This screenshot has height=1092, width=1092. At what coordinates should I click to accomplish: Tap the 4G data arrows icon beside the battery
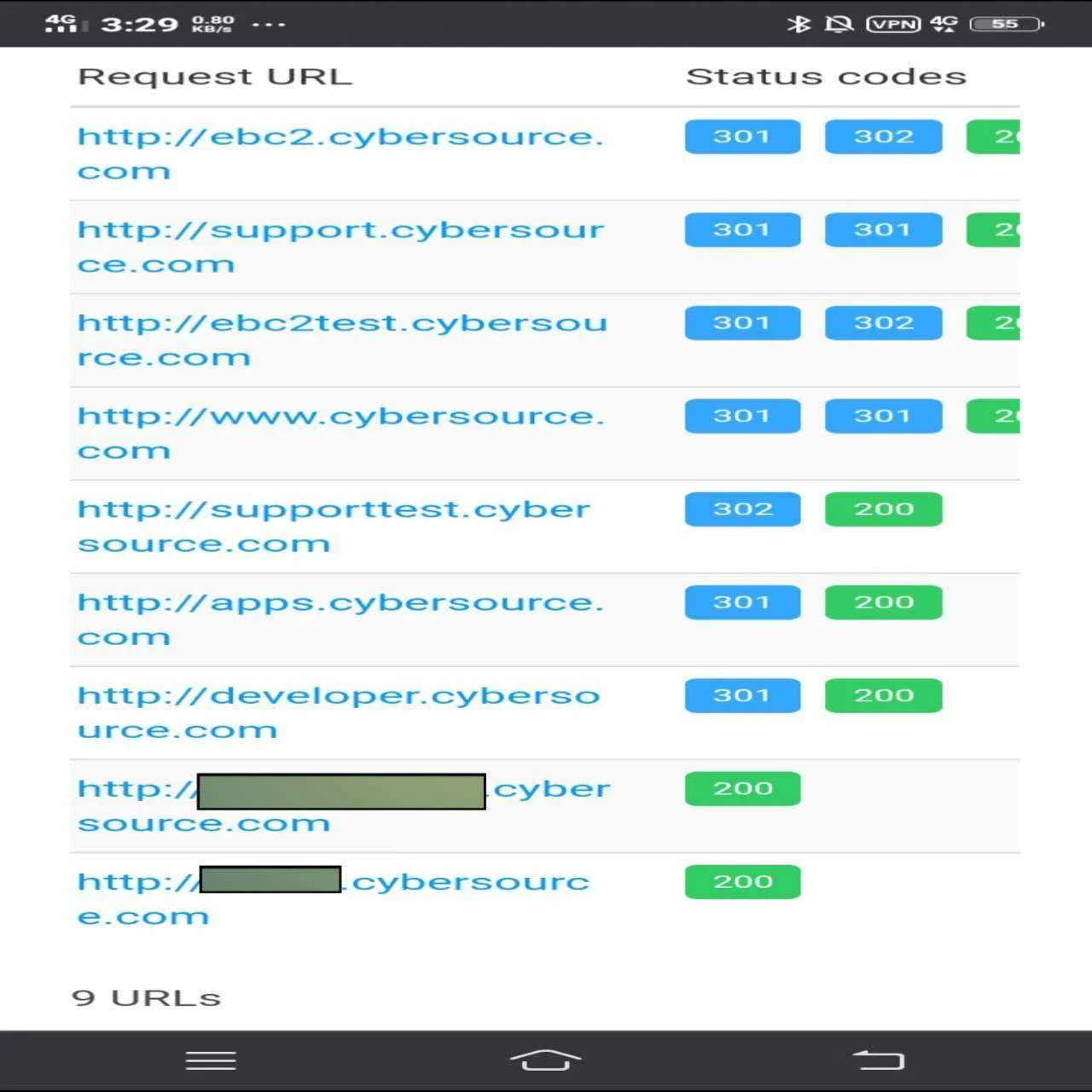pos(944,23)
